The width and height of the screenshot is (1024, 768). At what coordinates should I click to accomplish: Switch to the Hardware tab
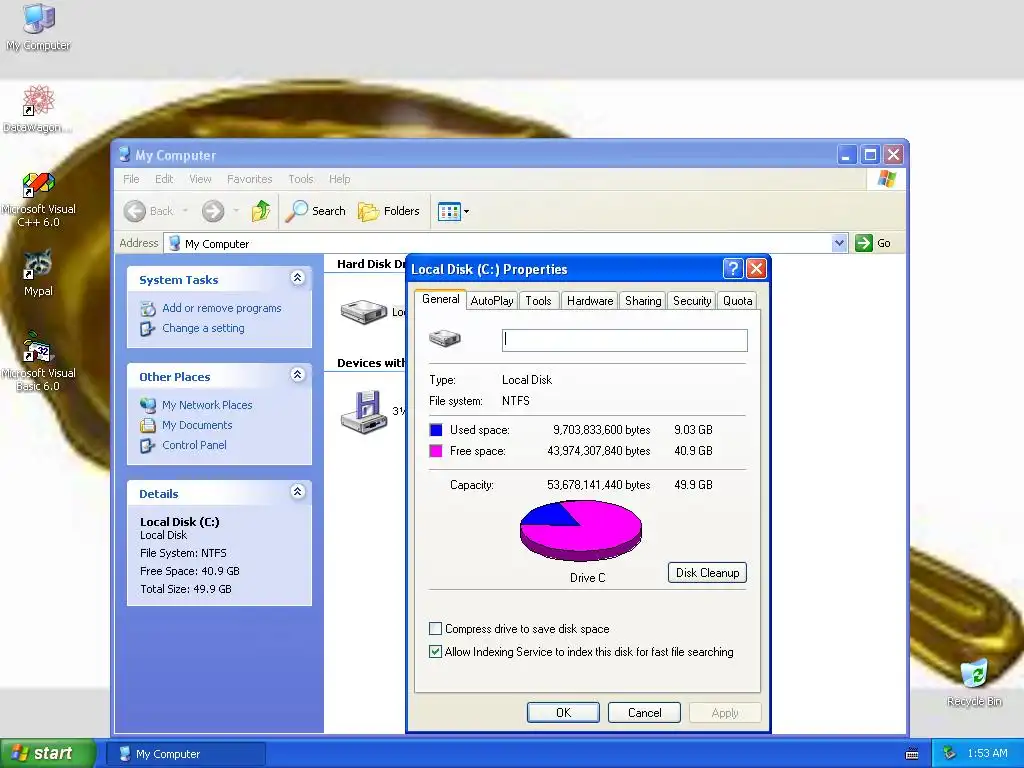tap(590, 301)
